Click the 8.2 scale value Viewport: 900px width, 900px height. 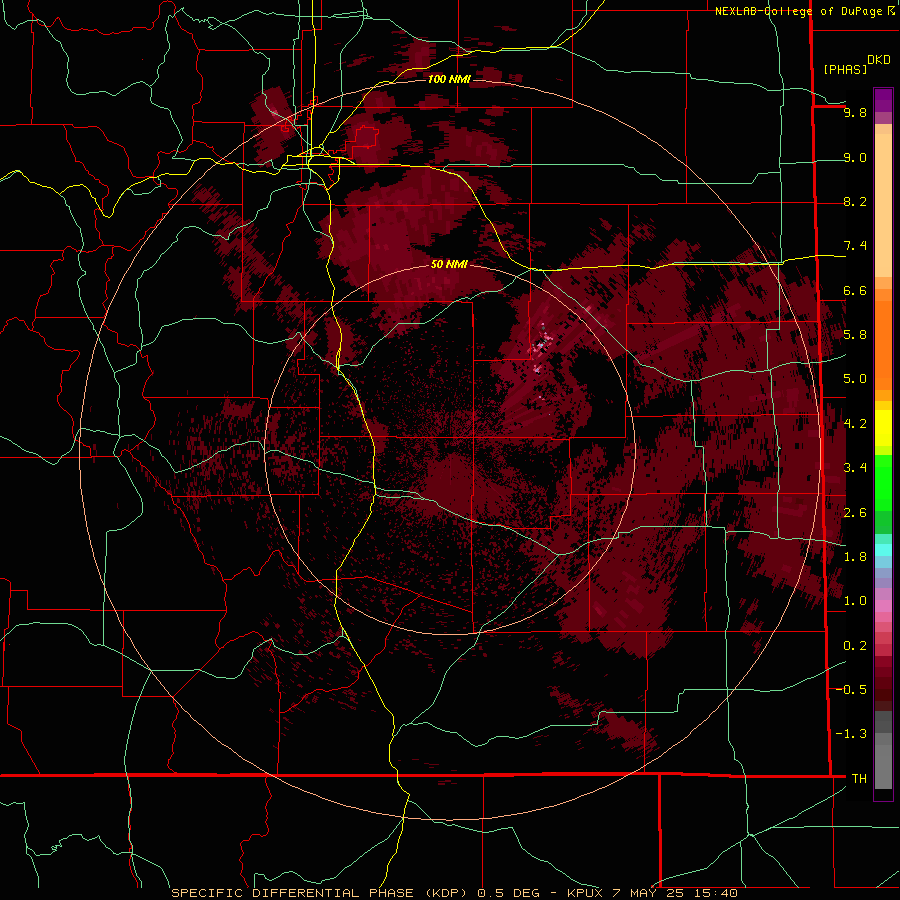pyautogui.click(x=855, y=201)
